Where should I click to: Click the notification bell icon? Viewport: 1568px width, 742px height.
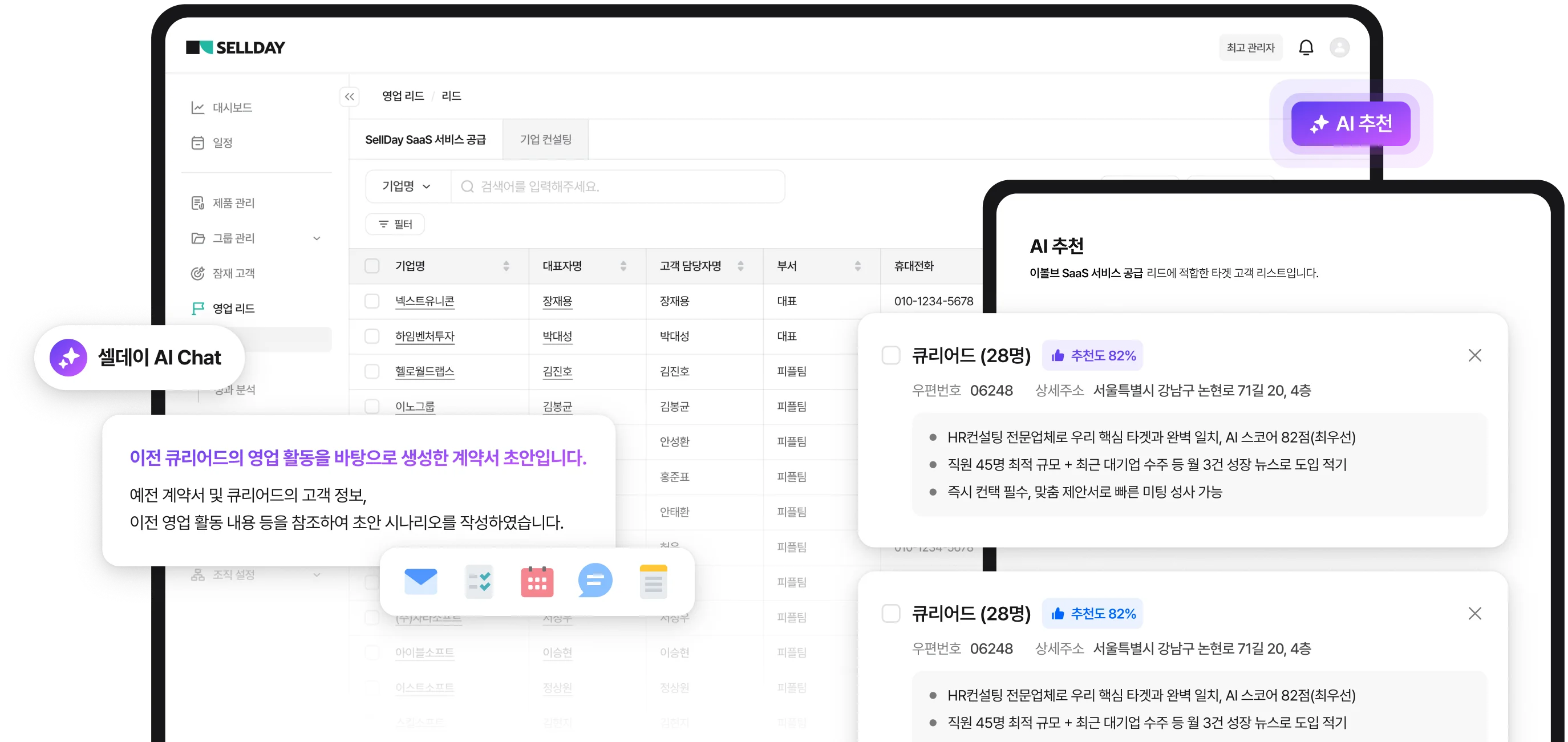1306,47
